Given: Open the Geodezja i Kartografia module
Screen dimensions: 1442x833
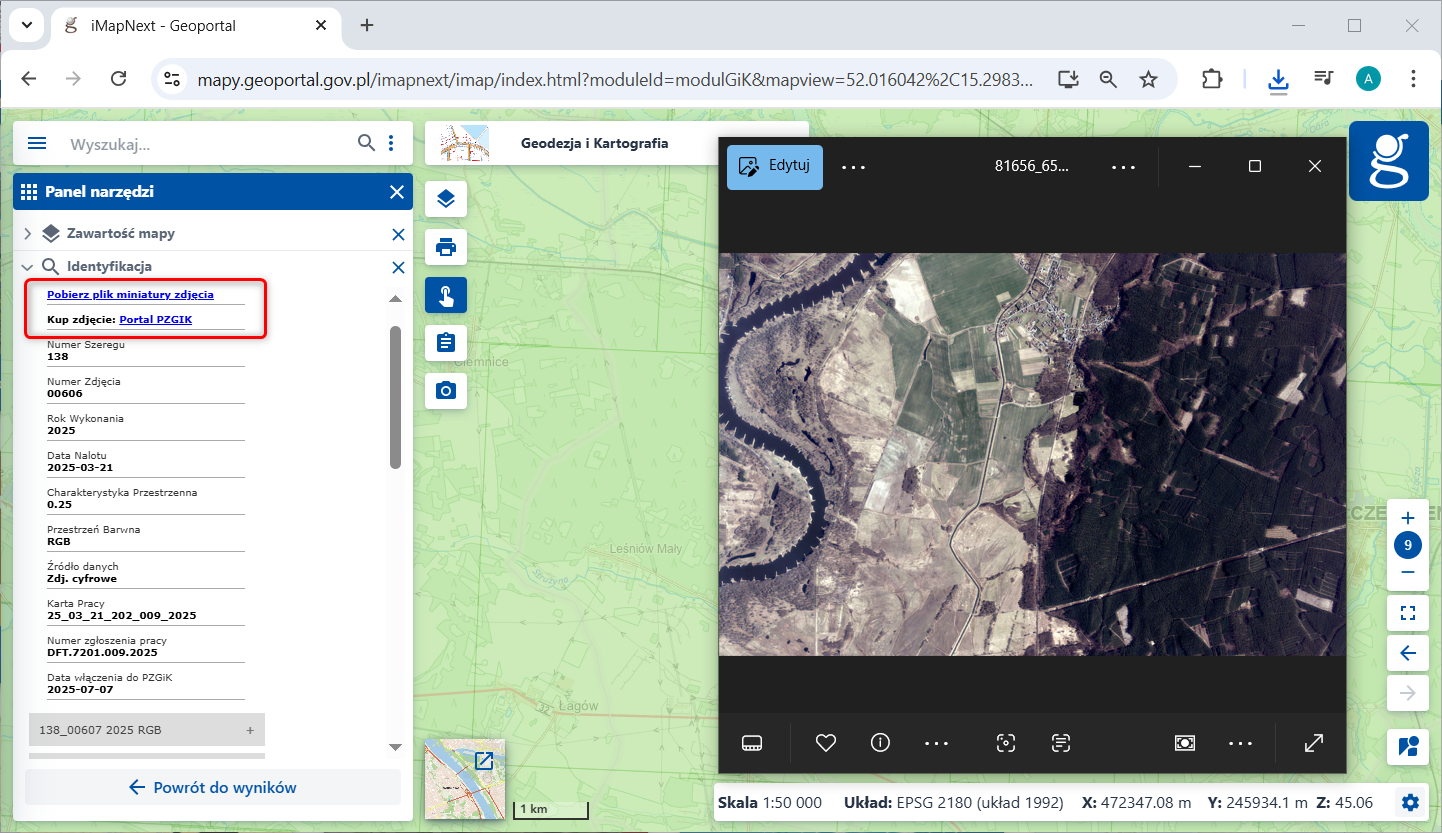Looking at the screenshot, I should (594, 143).
